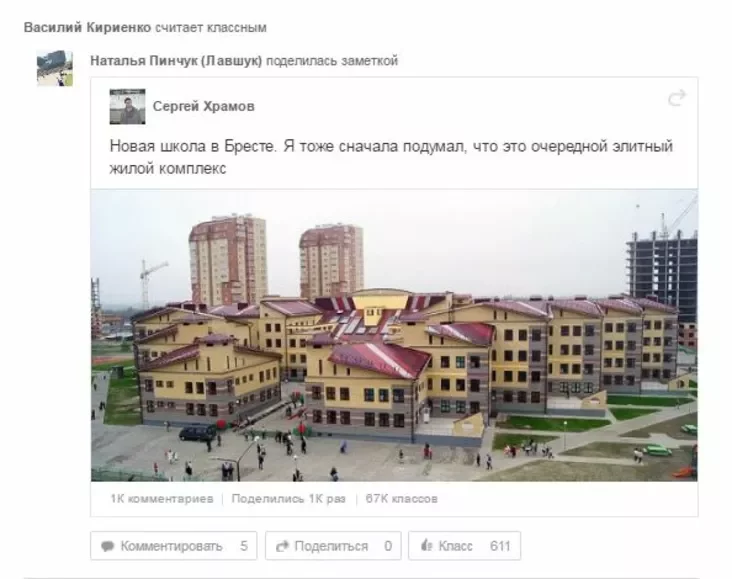Image resolution: width=732 pixels, height=579 pixels.
Task: Click the Комментировать button label
Action: click(171, 546)
